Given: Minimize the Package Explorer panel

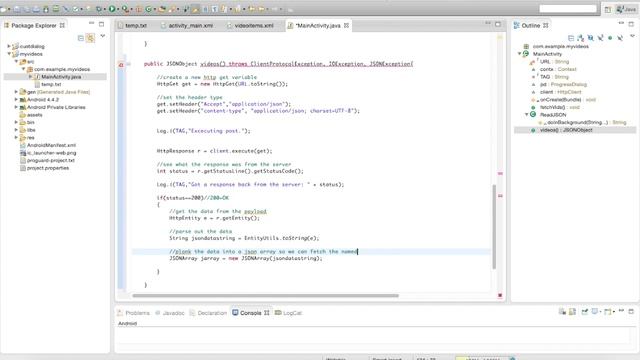Looking at the screenshot, I should coord(91,23).
